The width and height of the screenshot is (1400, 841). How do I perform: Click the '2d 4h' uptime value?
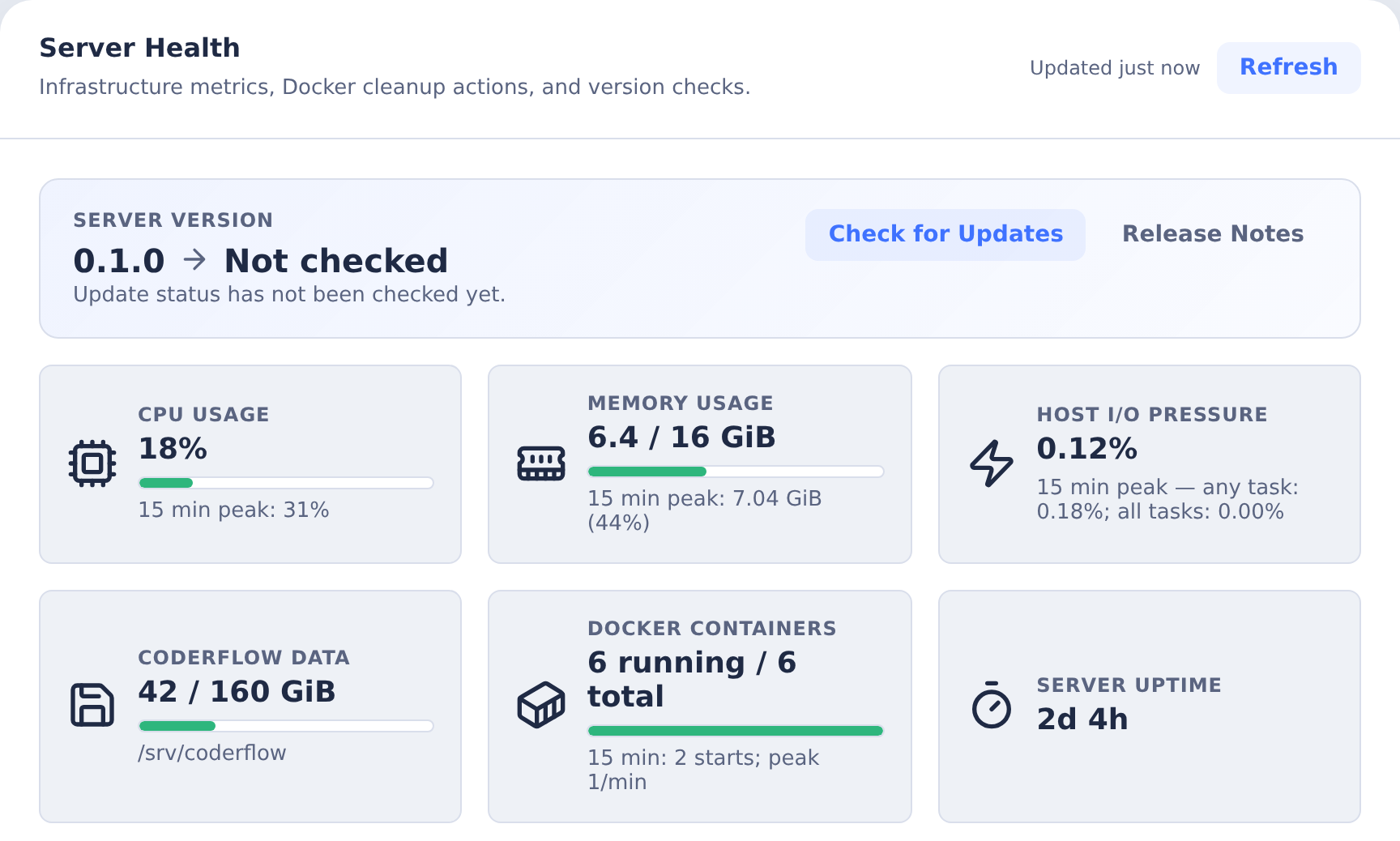(x=1082, y=719)
